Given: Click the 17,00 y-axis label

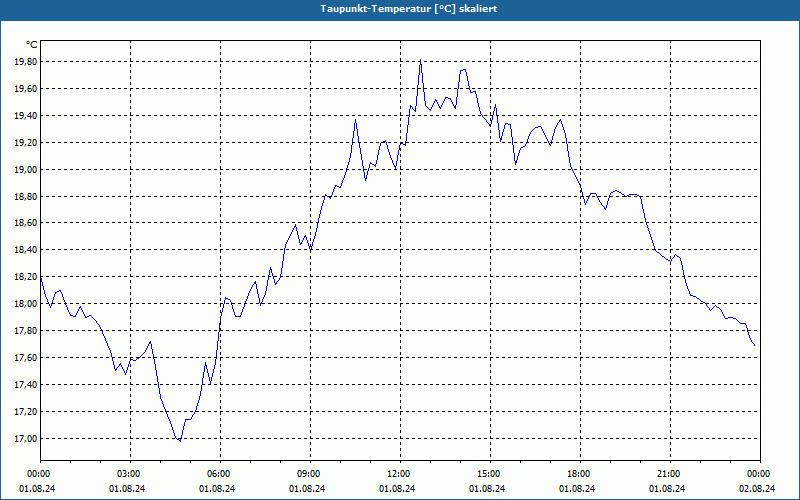Looking at the screenshot, I should coord(26,438).
